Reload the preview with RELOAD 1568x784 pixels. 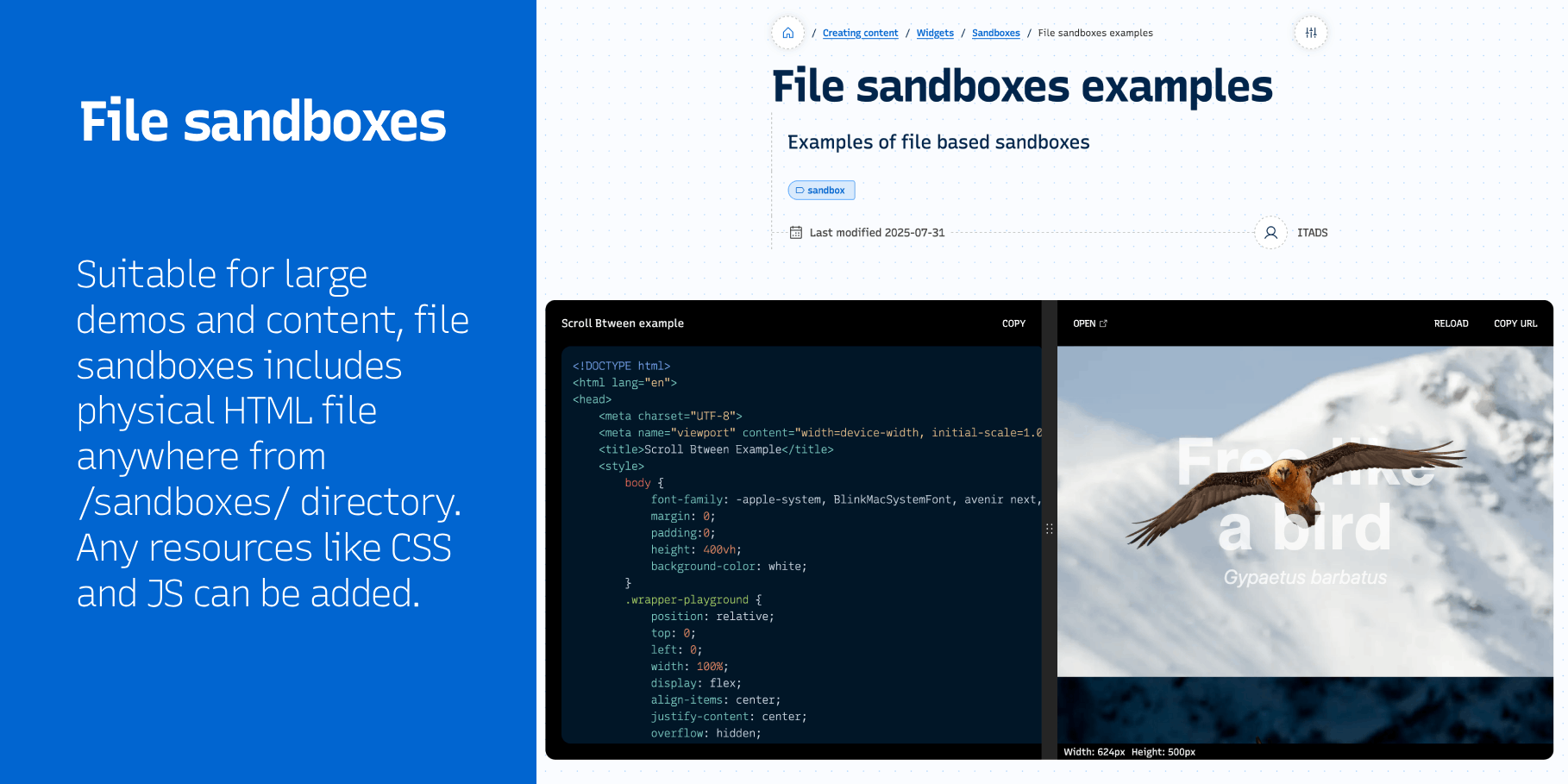click(1451, 323)
